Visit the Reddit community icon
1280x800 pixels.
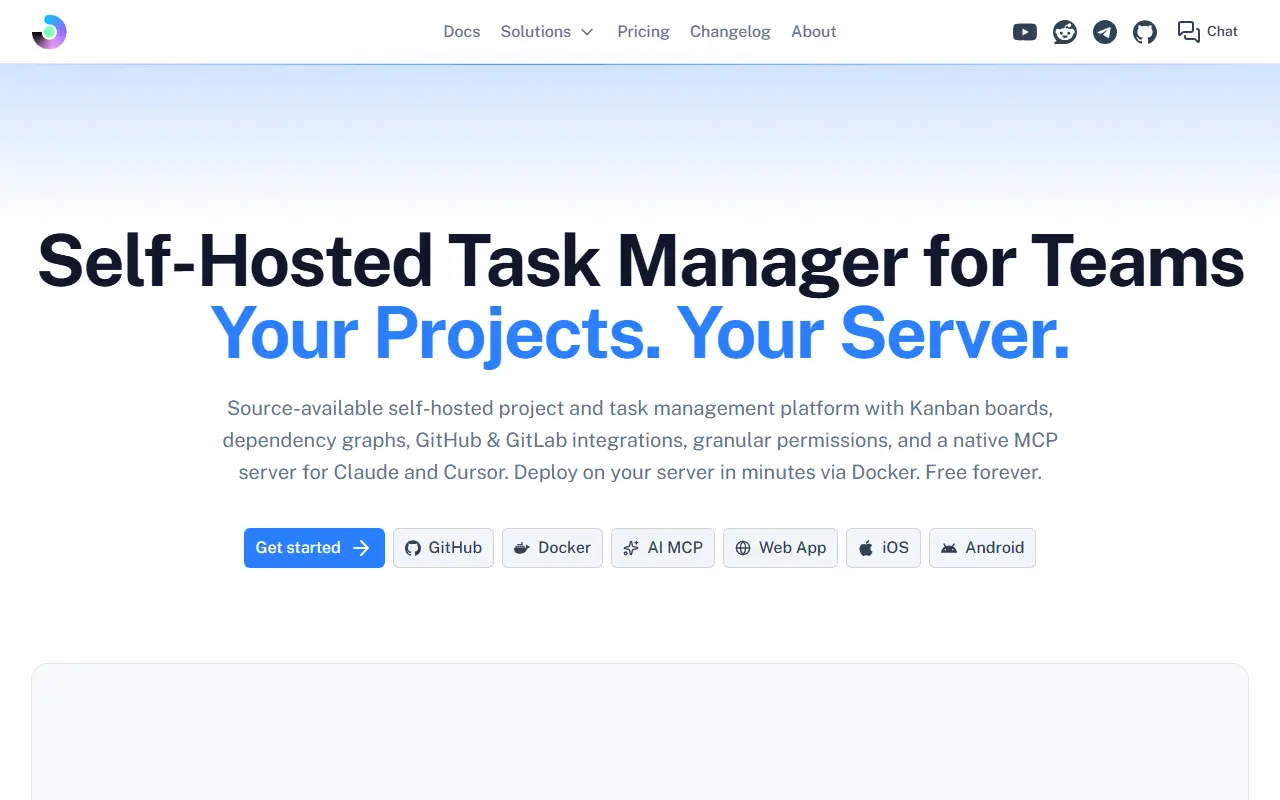(x=1065, y=32)
